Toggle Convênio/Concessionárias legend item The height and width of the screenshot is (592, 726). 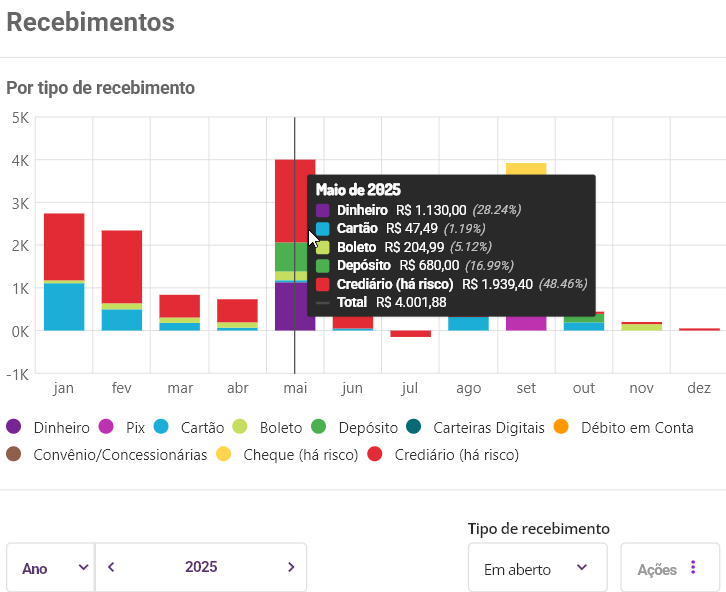tap(110, 454)
